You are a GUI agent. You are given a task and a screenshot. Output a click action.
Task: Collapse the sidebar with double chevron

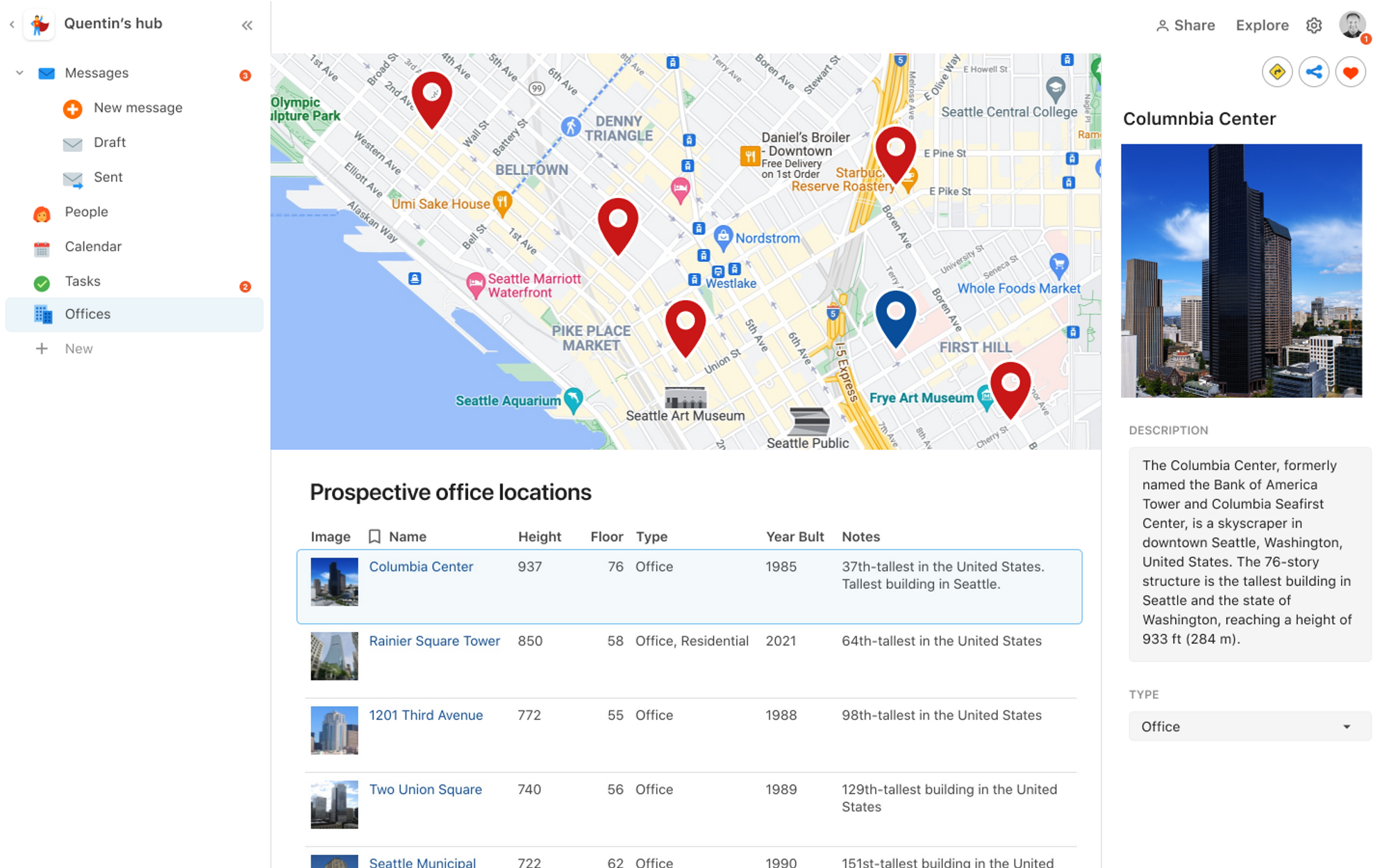(x=247, y=26)
